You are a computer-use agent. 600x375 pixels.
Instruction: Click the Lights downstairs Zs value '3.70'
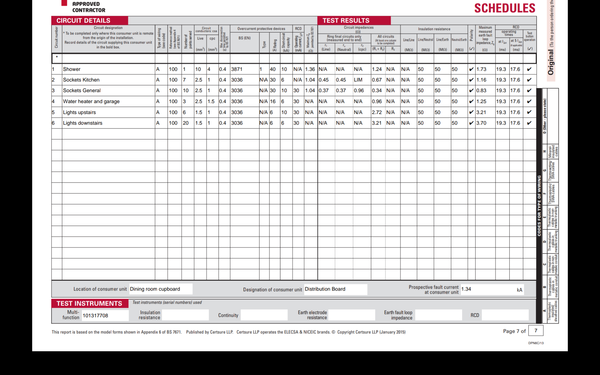pos(481,123)
